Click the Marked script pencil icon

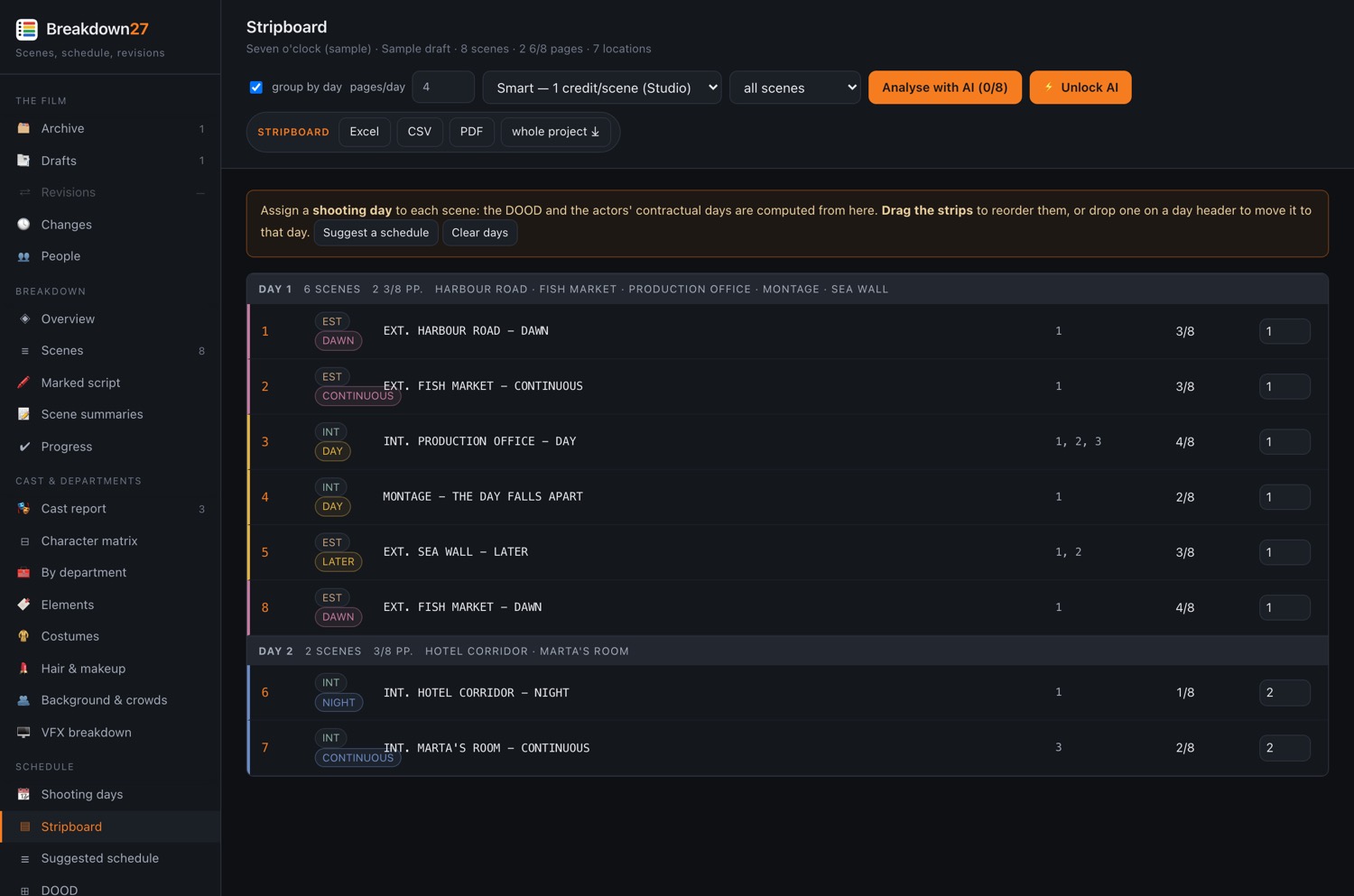pyautogui.click(x=23, y=383)
